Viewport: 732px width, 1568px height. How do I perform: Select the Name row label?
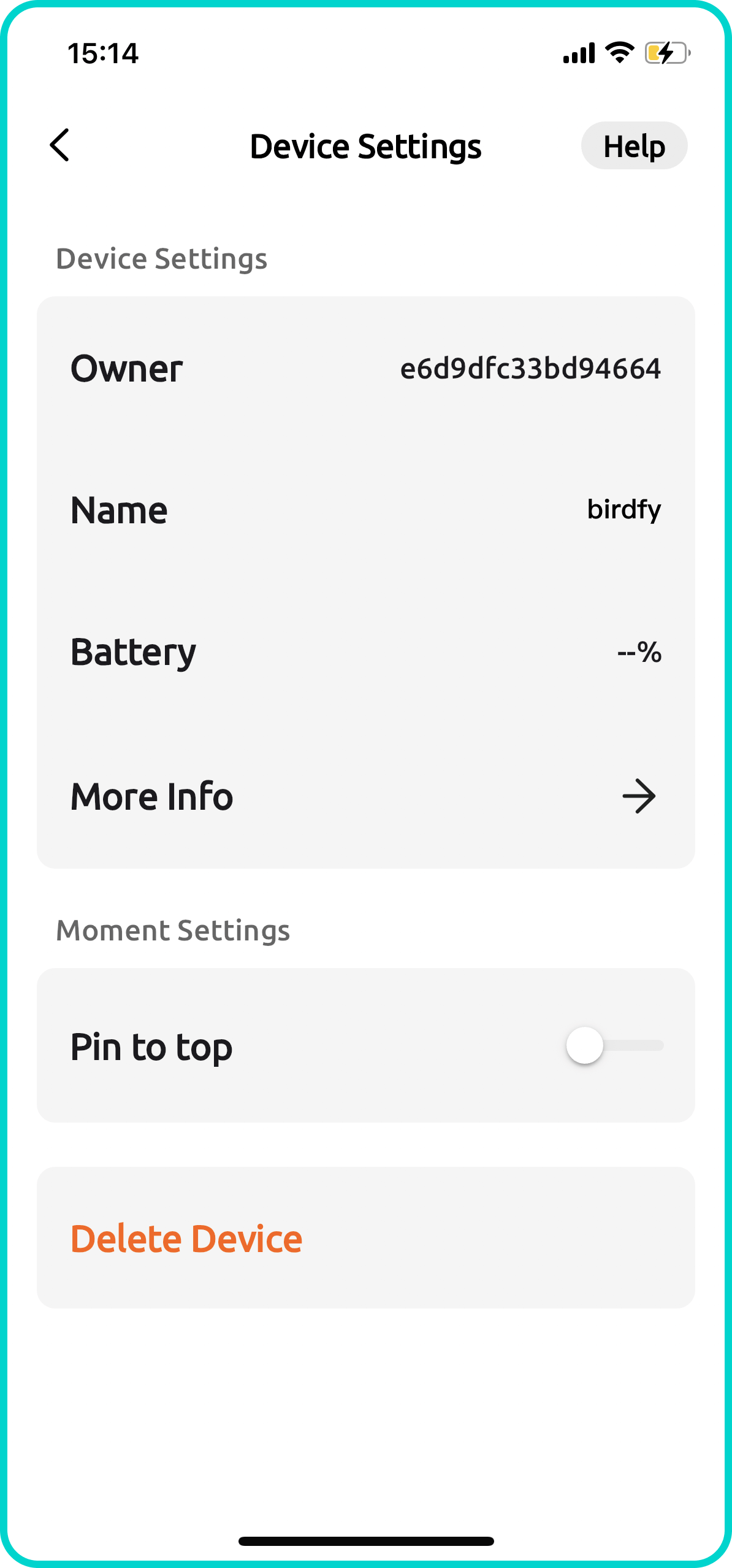119,510
